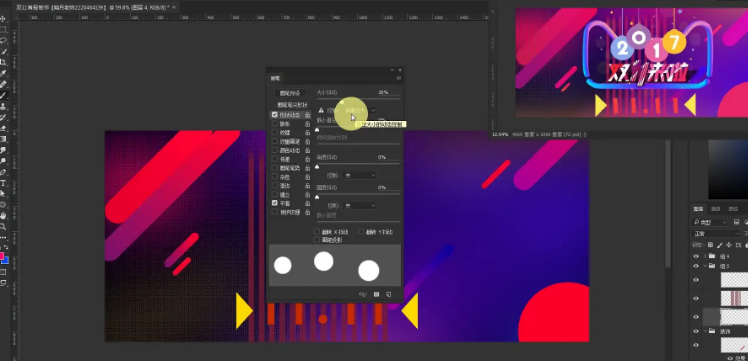Hide the 组 5 group layer
The height and width of the screenshot is (361, 748).
pyautogui.click(x=696, y=266)
